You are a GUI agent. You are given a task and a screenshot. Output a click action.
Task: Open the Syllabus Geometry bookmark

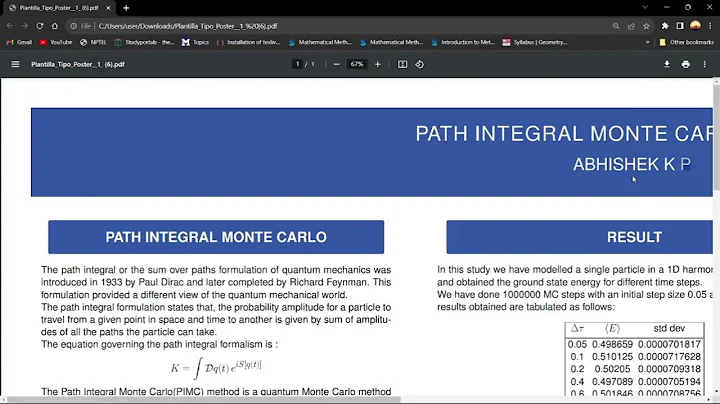point(535,42)
